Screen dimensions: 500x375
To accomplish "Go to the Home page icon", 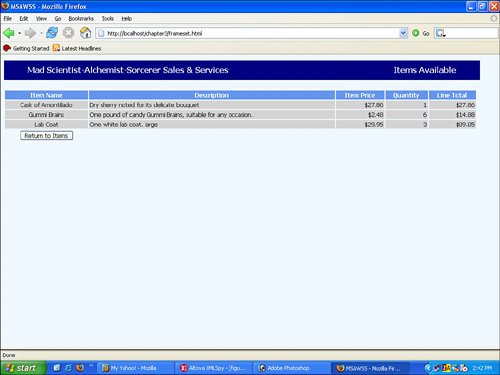I will click(85, 33).
